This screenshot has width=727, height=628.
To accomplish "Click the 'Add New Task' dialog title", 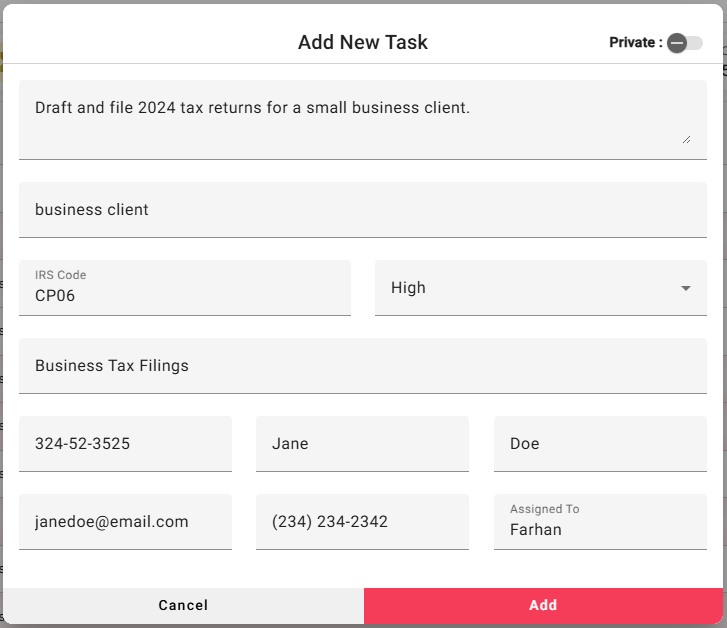I will pyautogui.click(x=363, y=42).
